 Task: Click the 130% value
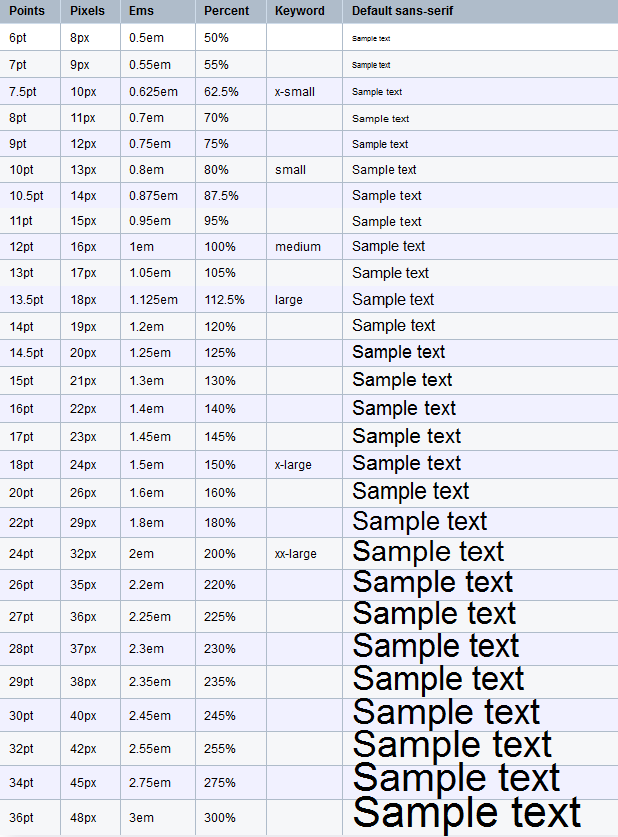click(220, 381)
